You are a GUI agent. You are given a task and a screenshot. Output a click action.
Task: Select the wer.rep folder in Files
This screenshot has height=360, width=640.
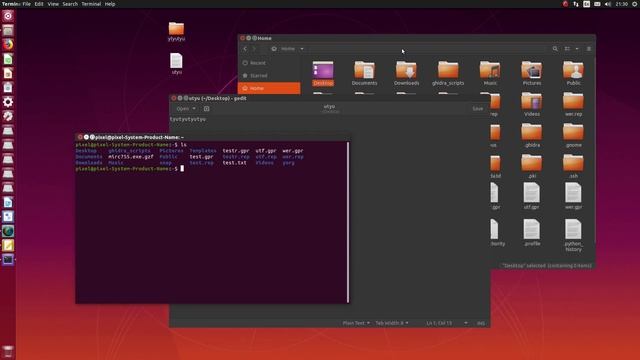pos(573,104)
